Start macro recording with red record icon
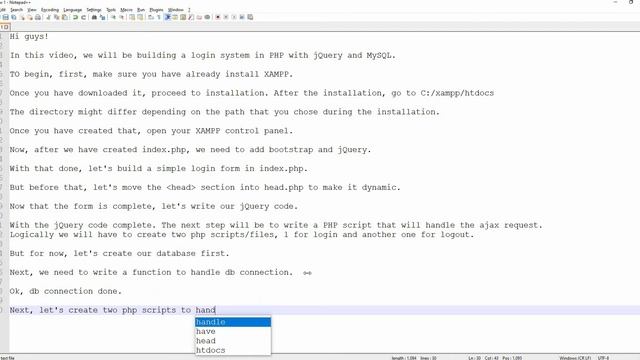The height and width of the screenshot is (360, 640). click(218, 17)
